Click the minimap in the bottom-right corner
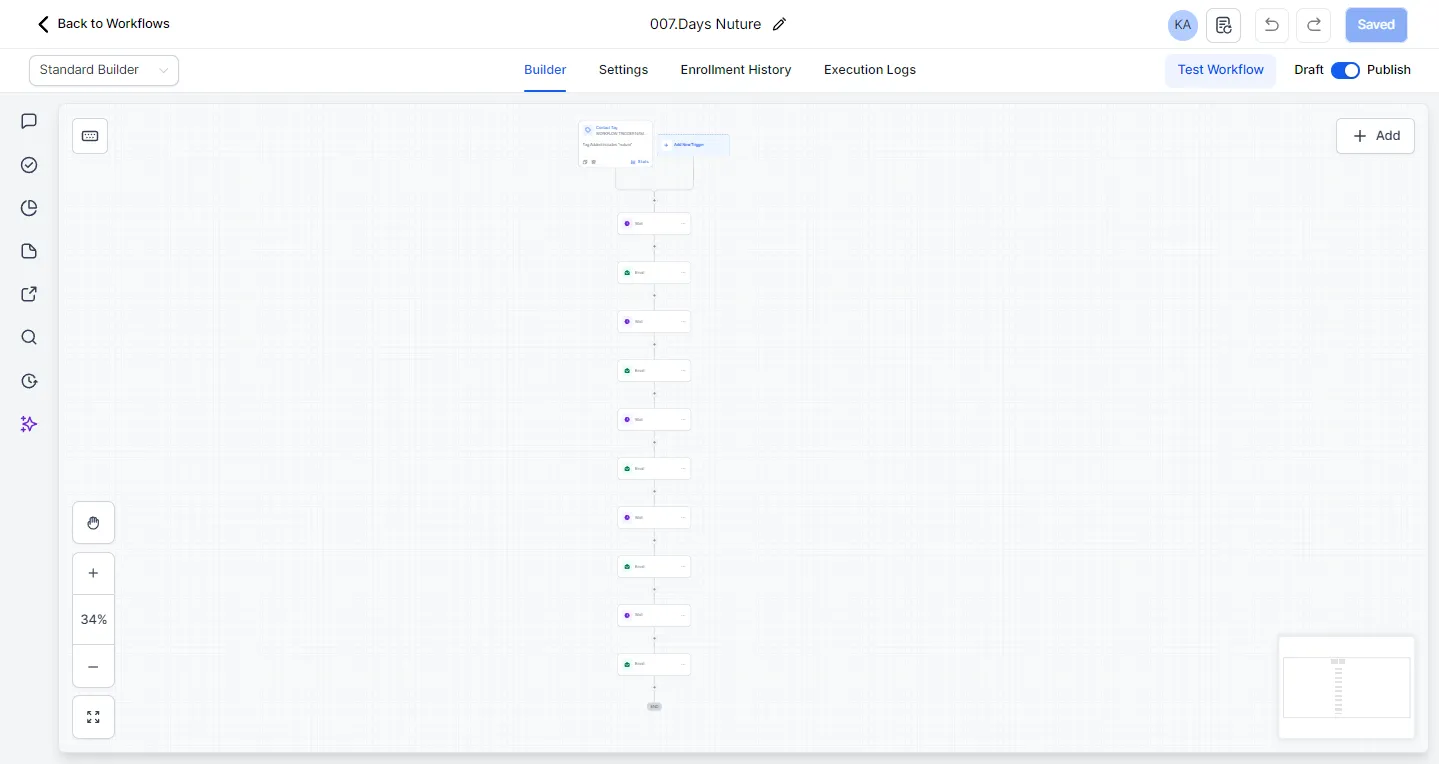This screenshot has width=1439, height=764. pos(1346,687)
